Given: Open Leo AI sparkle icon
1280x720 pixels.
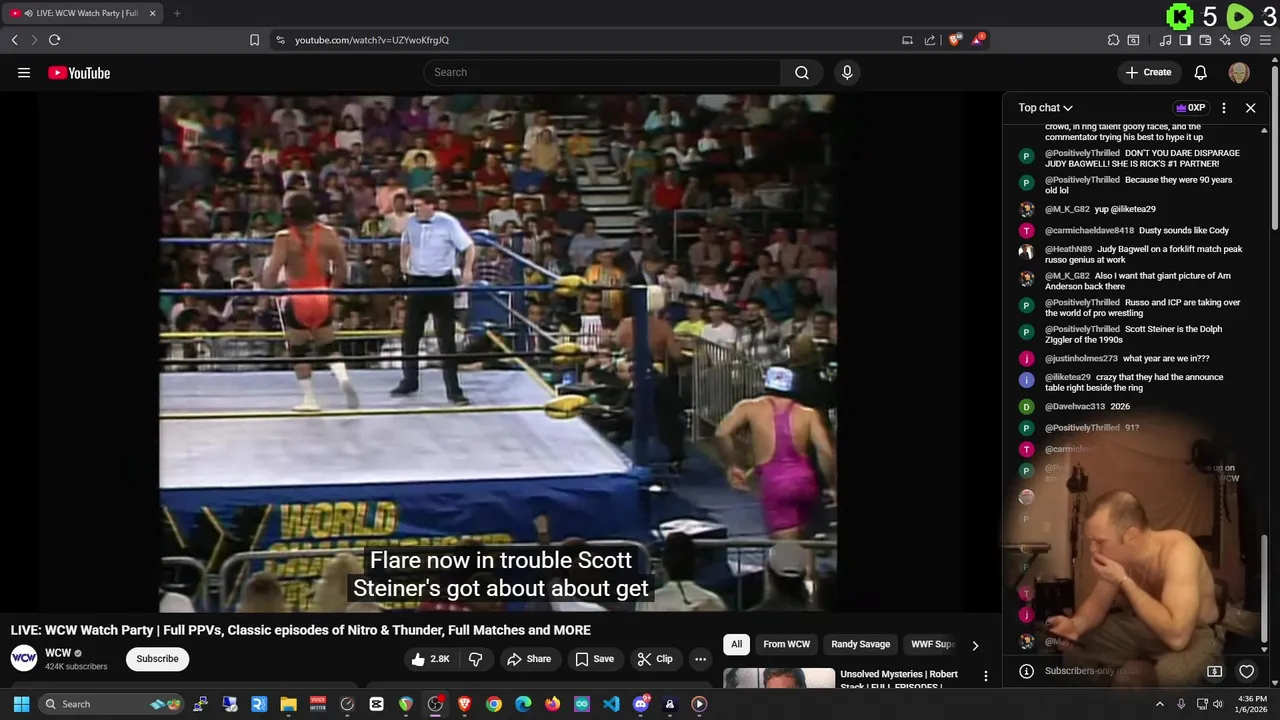Looking at the screenshot, I should pos(1225,40).
